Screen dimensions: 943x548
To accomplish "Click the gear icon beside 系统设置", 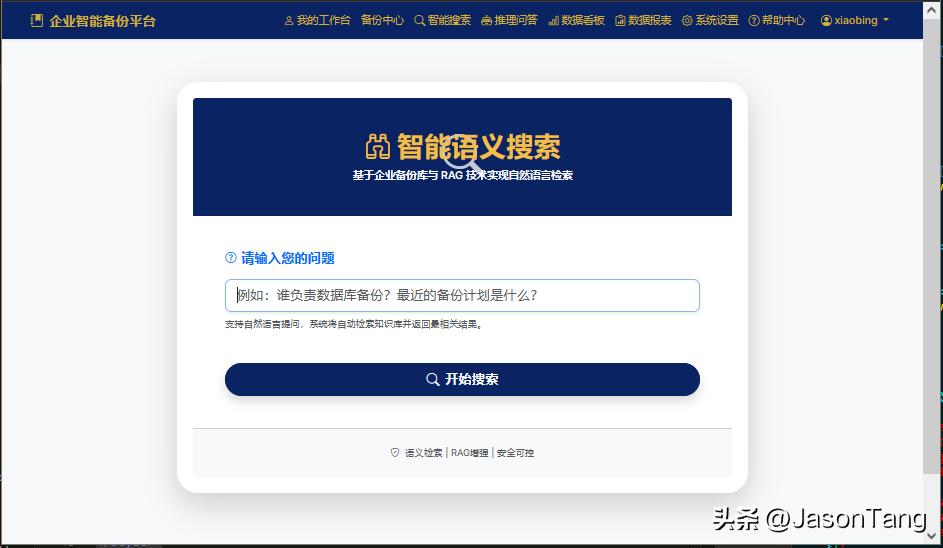I will (687, 20).
